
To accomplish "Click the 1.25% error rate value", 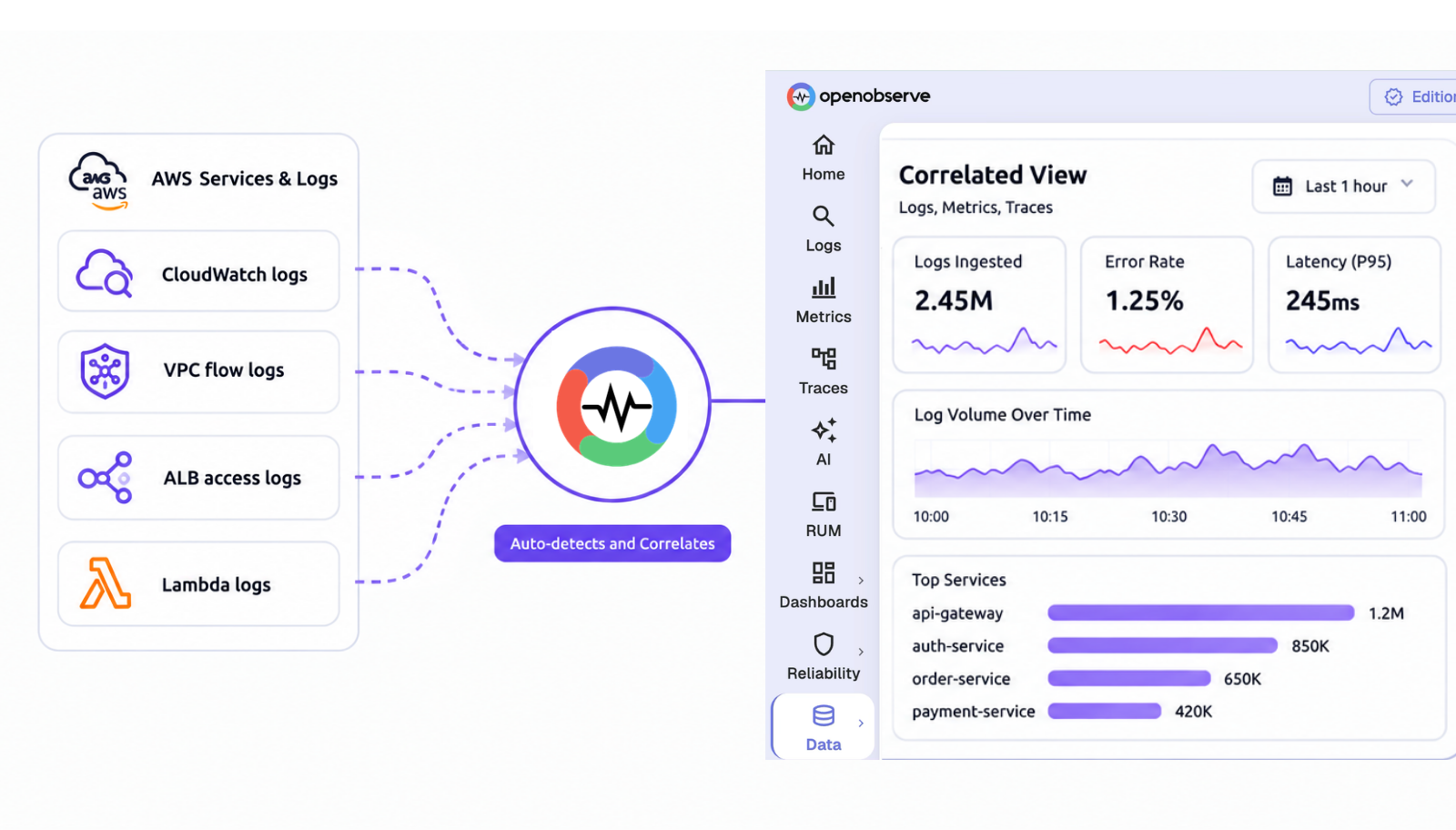I will [x=1145, y=300].
